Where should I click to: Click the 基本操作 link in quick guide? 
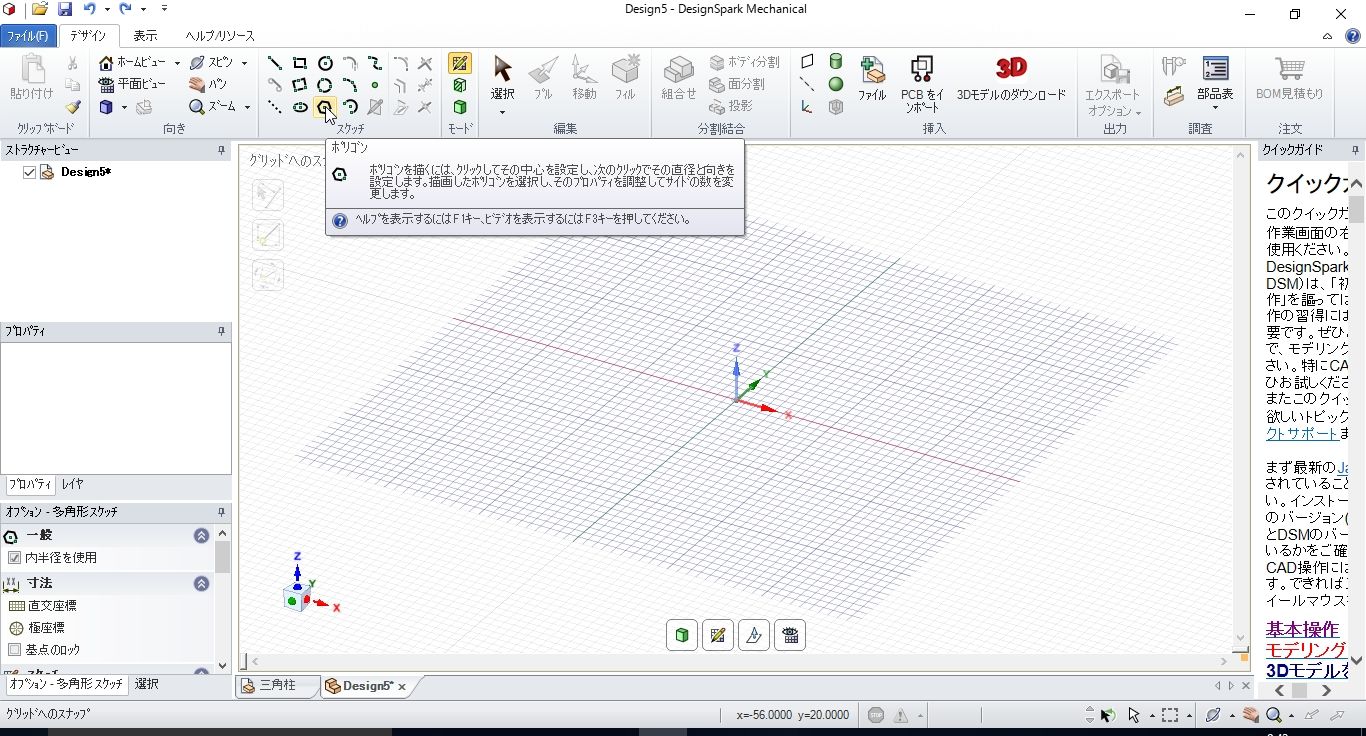point(1302,629)
